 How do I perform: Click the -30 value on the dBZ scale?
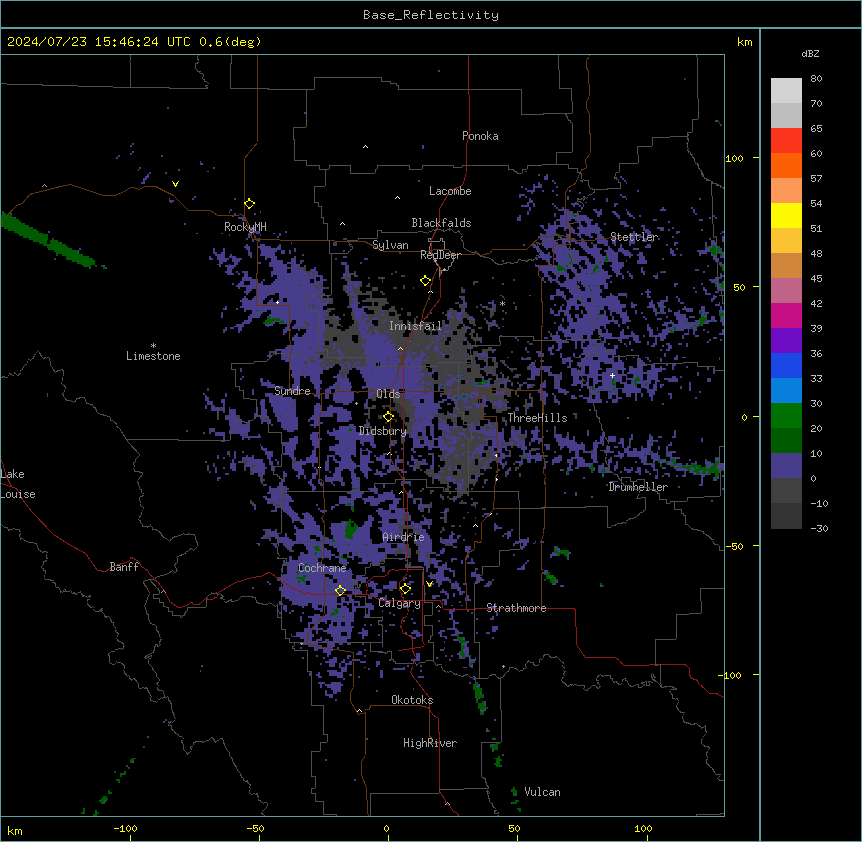tap(819, 528)
